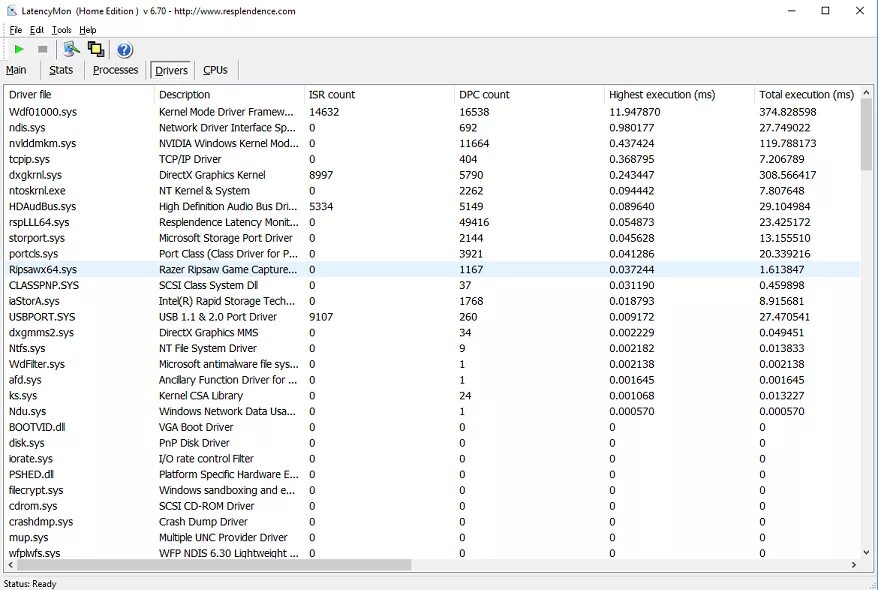This screenshot has height=590, width=878.
Task: Start monitoring with the green play icon
Action: click(x=19, y=50)
